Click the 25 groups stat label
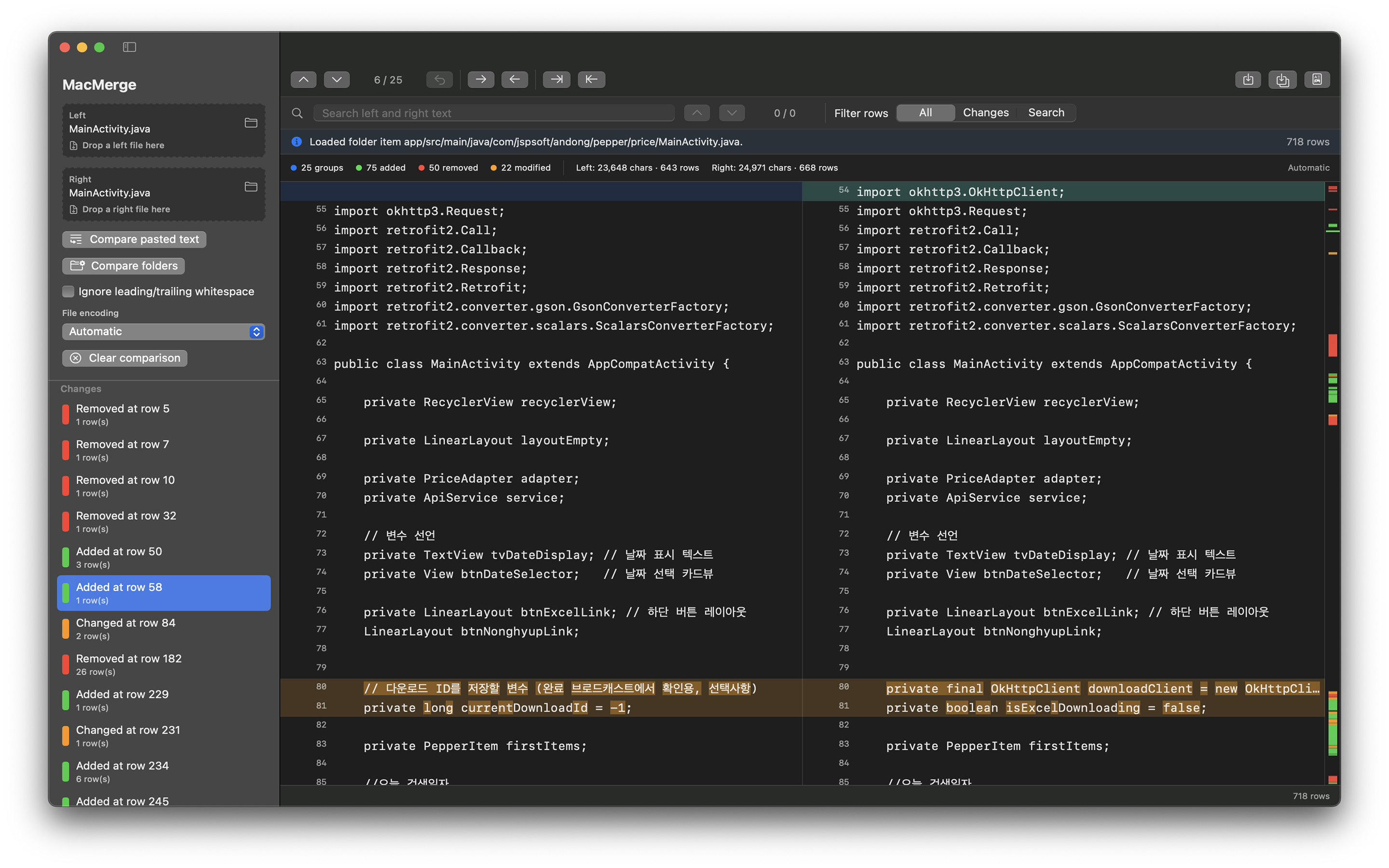 317,168
